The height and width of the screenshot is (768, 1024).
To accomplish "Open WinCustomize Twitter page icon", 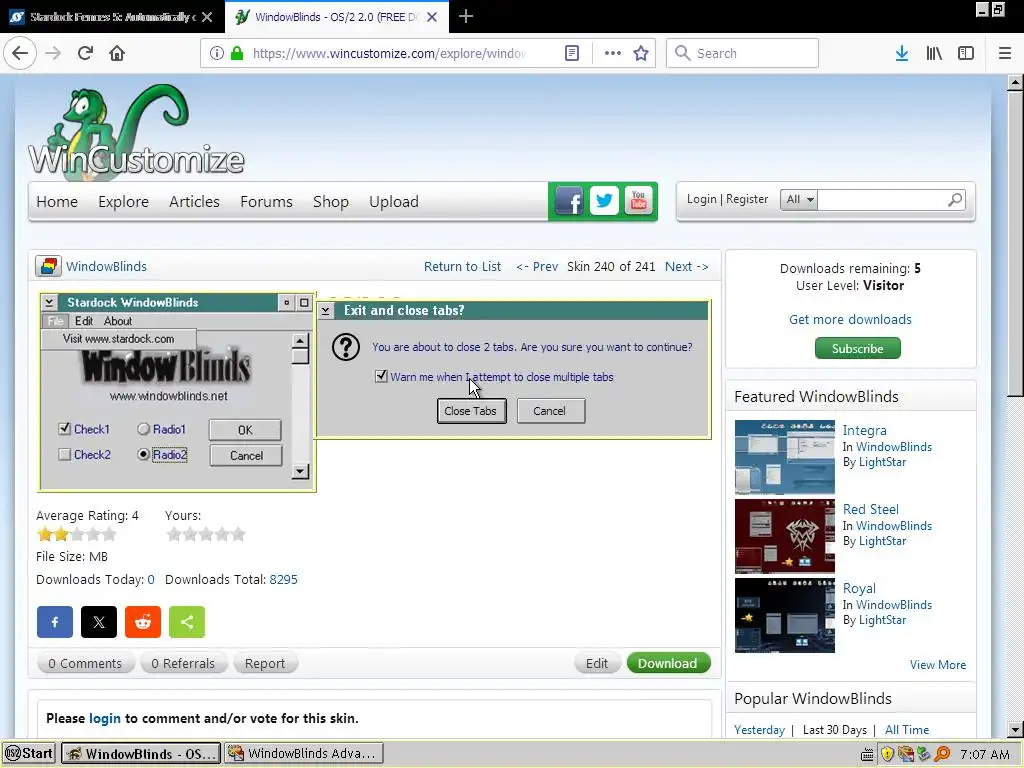I will [x=604, y=201].
